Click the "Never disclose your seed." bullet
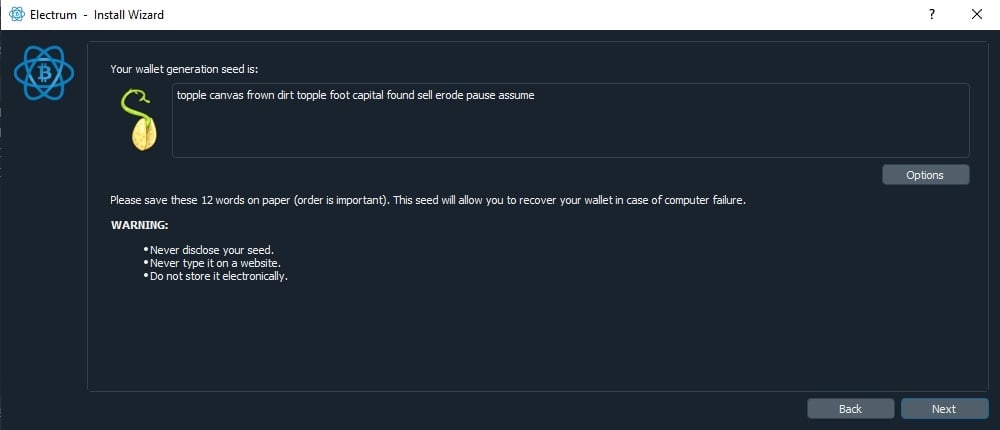 [x=212, y=249]
